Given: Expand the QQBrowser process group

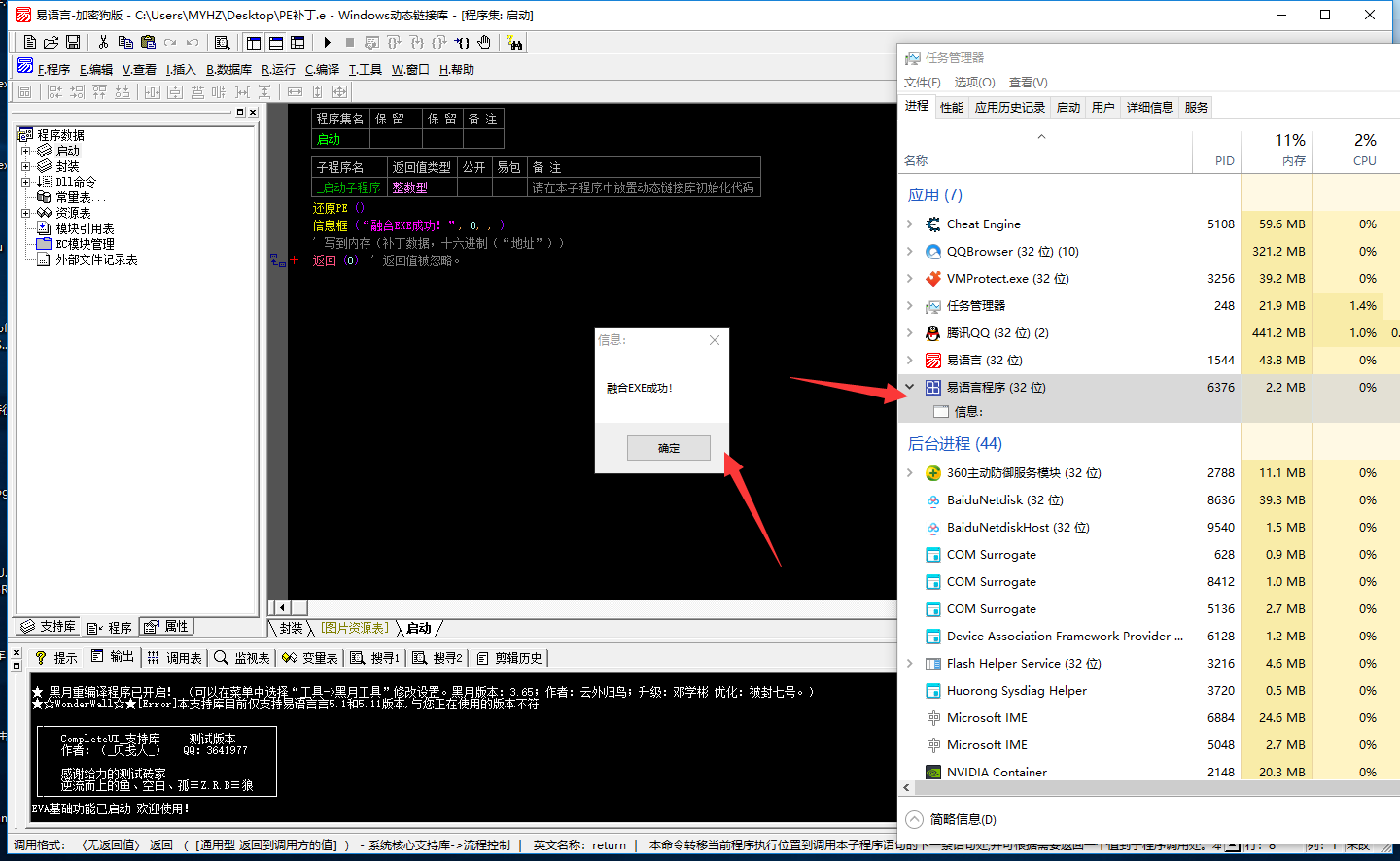Looking at the screenshot, I should [910, 252].
